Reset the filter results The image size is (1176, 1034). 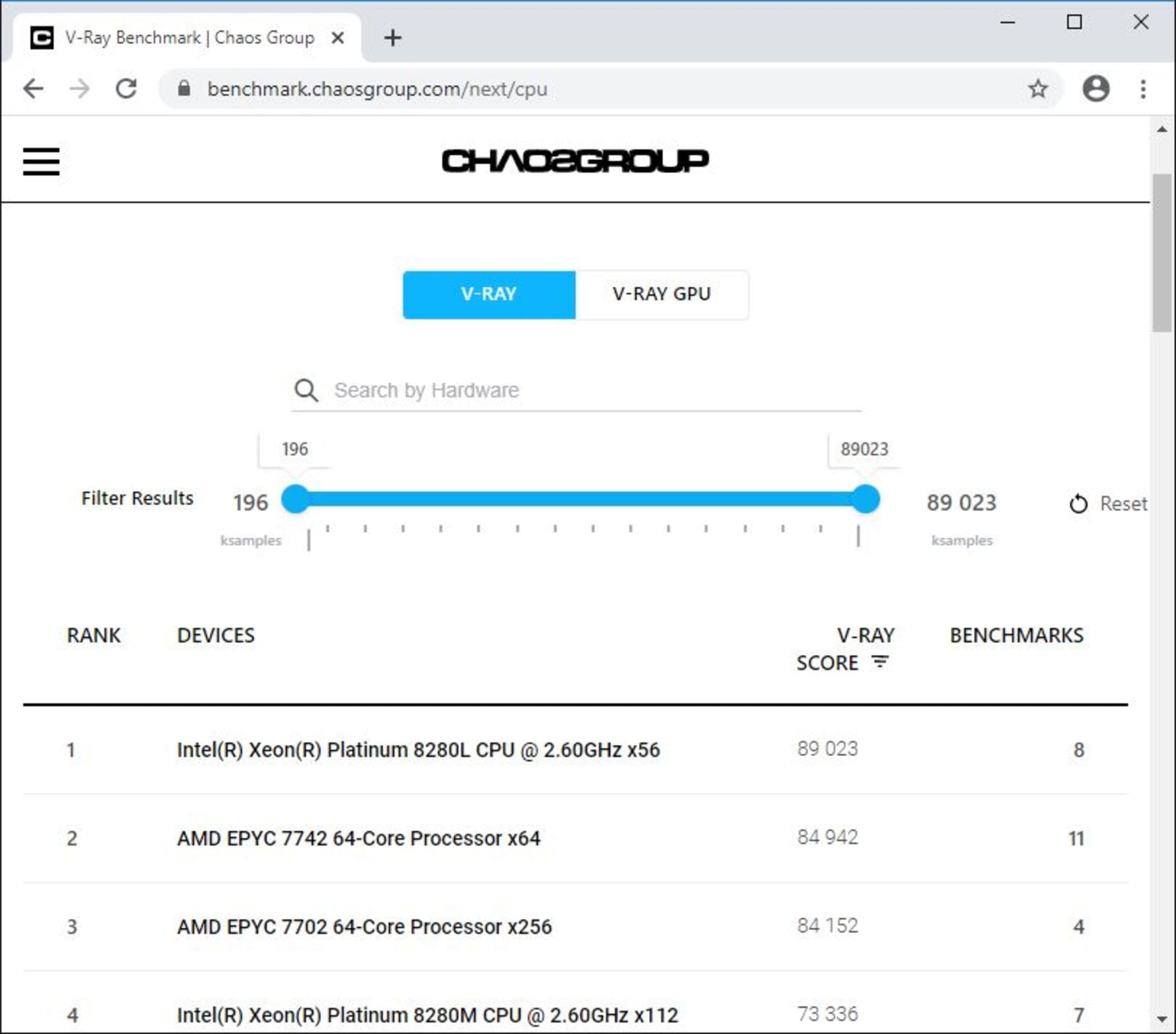(x=1108, y=504)
